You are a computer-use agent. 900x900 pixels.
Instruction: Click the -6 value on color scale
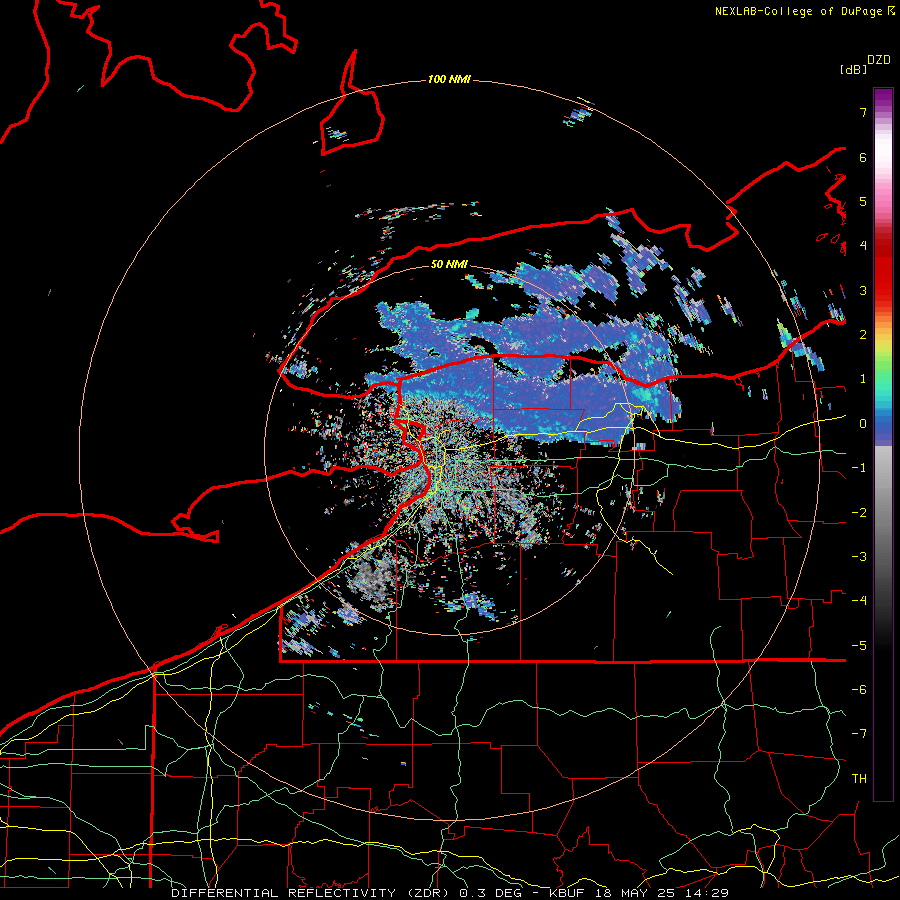pyautogui.click(x=859, y=690)
